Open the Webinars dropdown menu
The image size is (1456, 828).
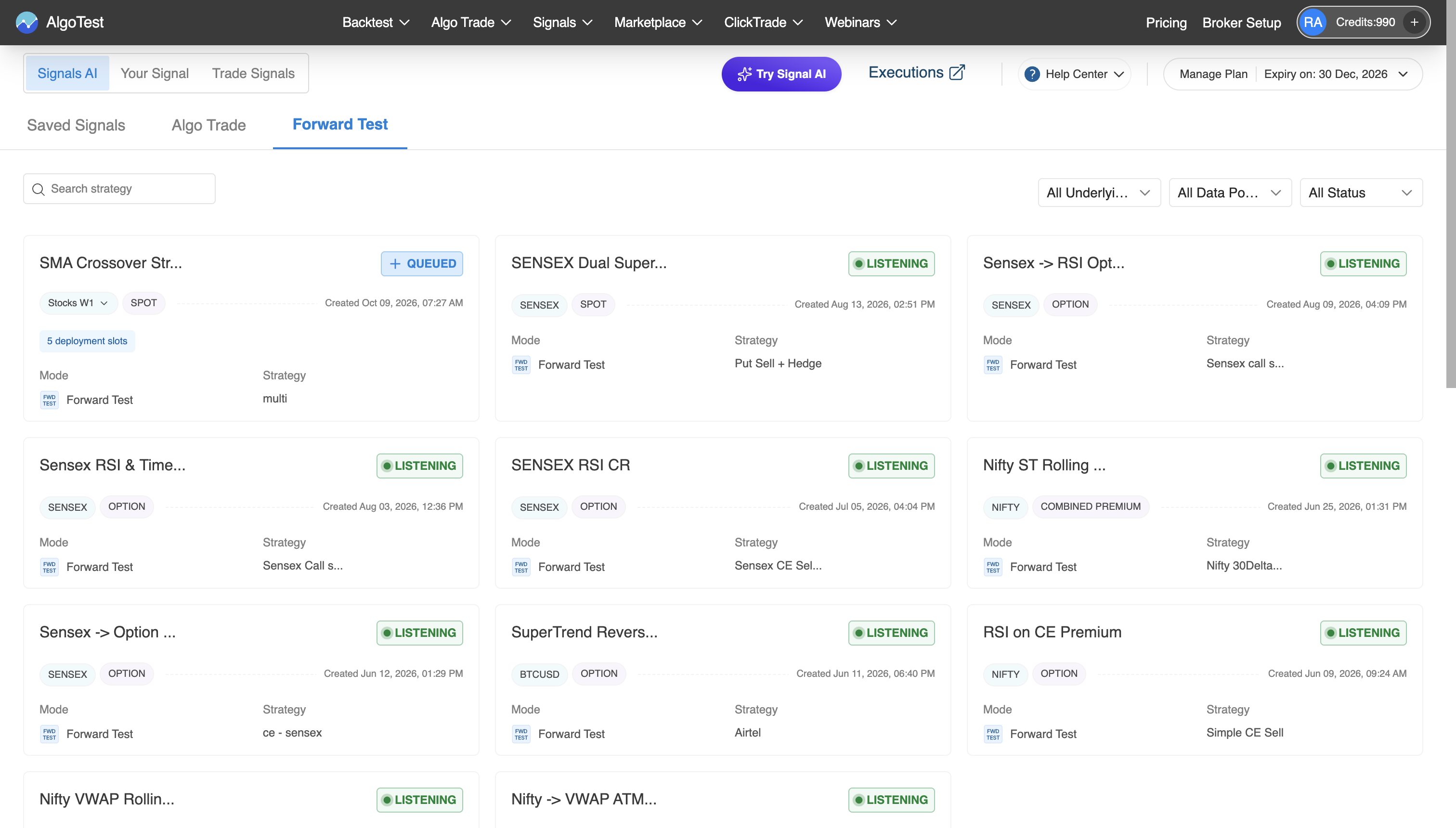click(860, 22)
